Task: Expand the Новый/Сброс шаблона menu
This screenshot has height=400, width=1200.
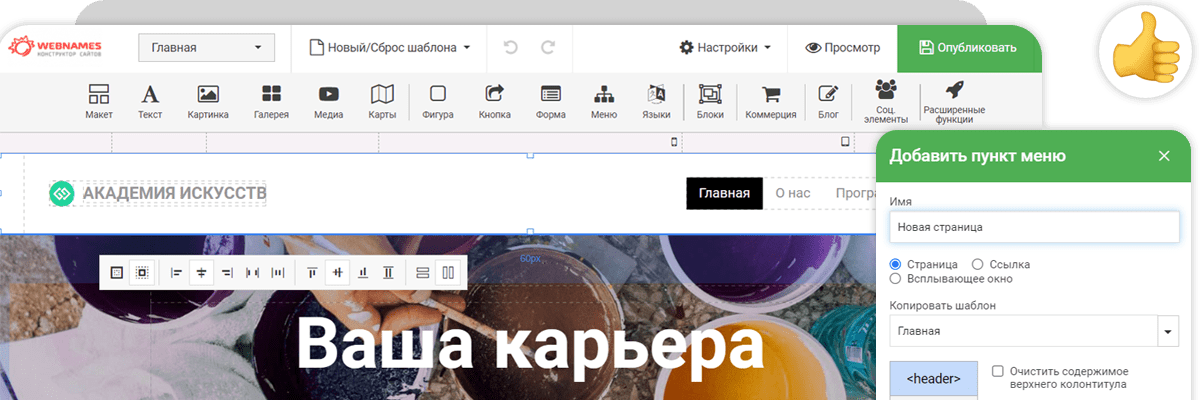Action: click(390, 47)
